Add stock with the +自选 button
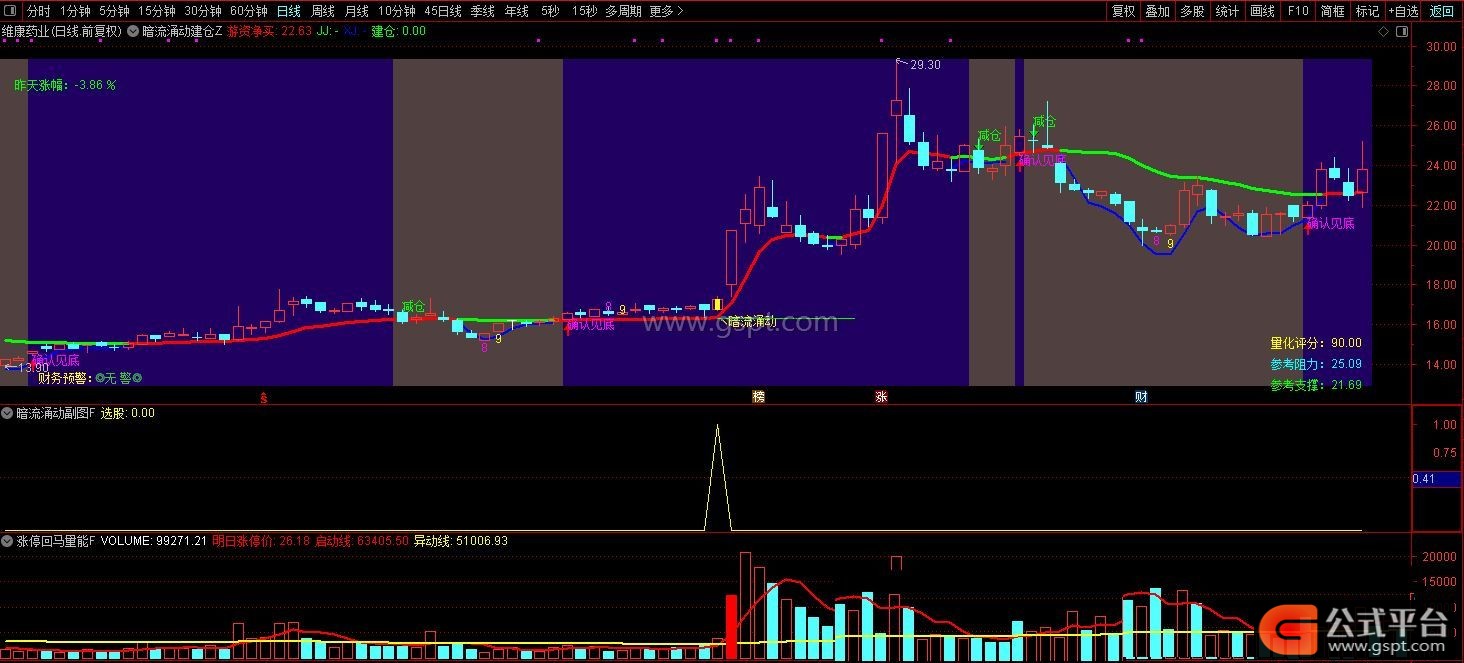This screenshot has width=1464, height=663. point(1403,11)
